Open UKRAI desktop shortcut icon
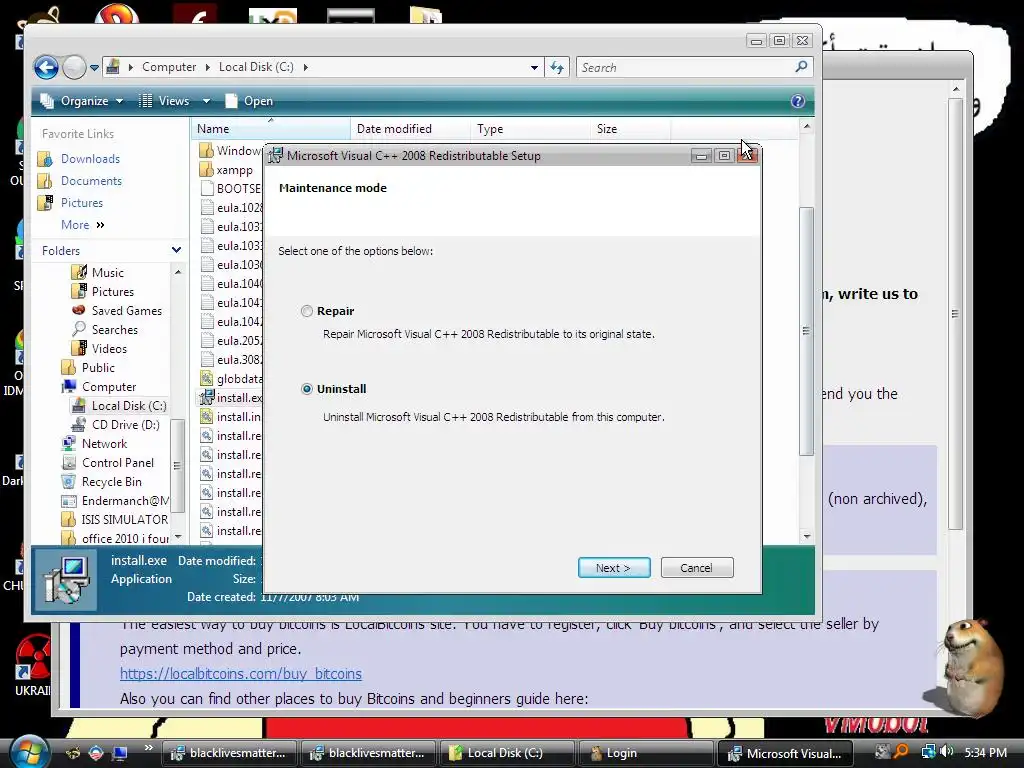The image size is (1024, 768). point(33,657)
